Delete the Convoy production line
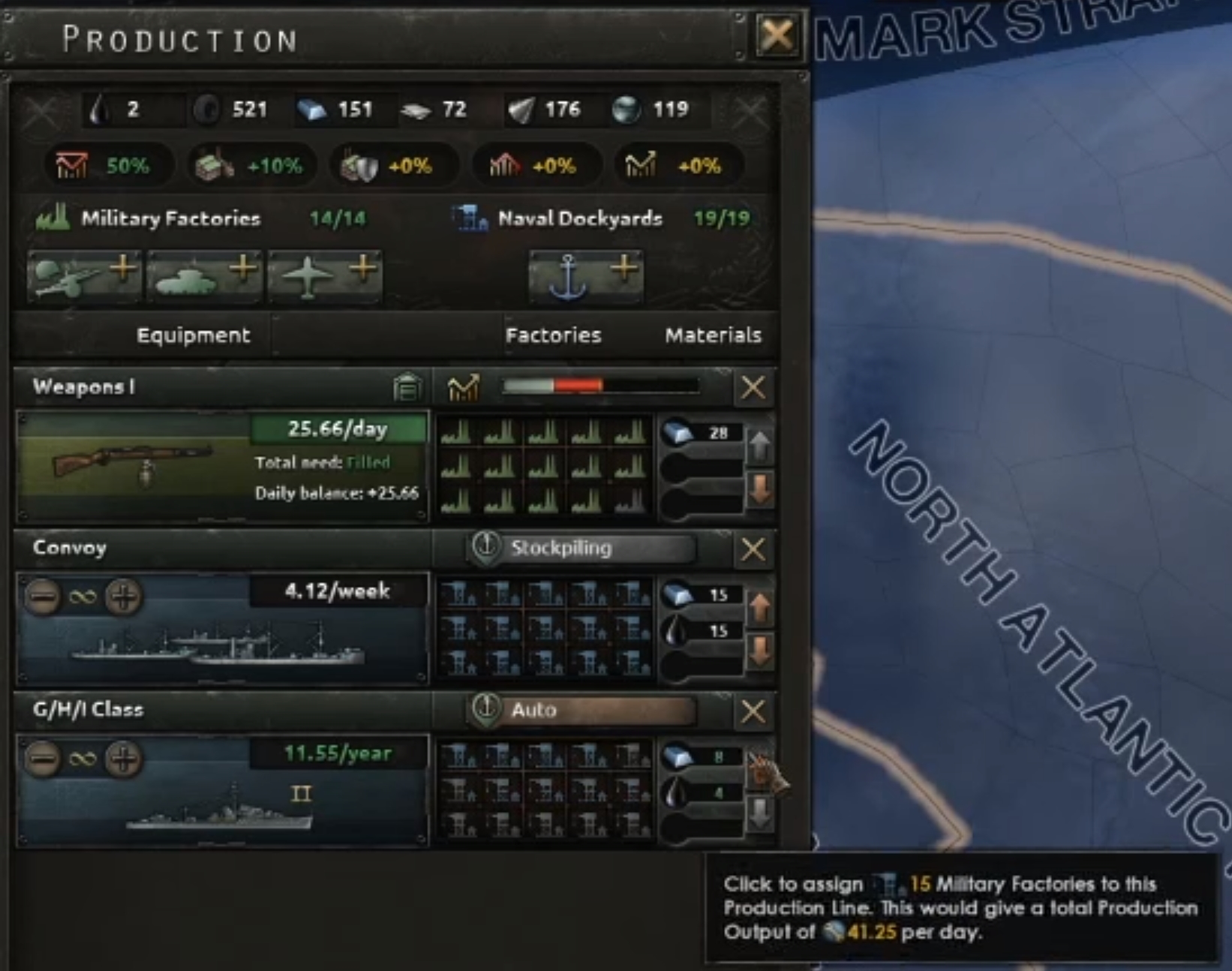The height and width of the screenshot is (971, 1232). click(753, 549)
